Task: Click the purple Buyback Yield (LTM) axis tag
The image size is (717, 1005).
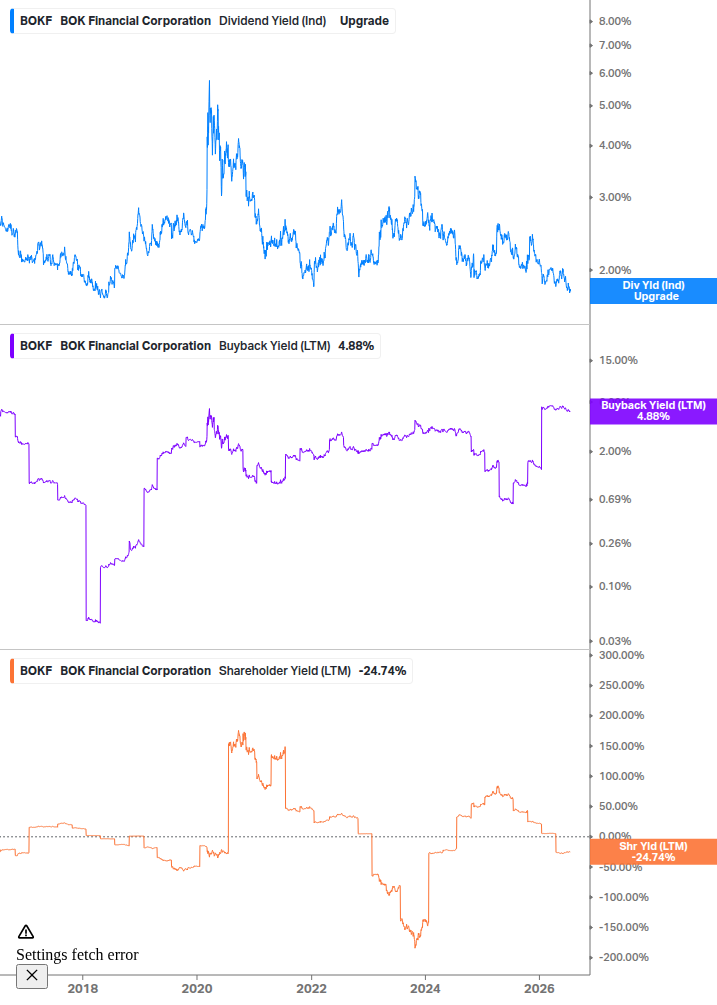Action: 653,411
